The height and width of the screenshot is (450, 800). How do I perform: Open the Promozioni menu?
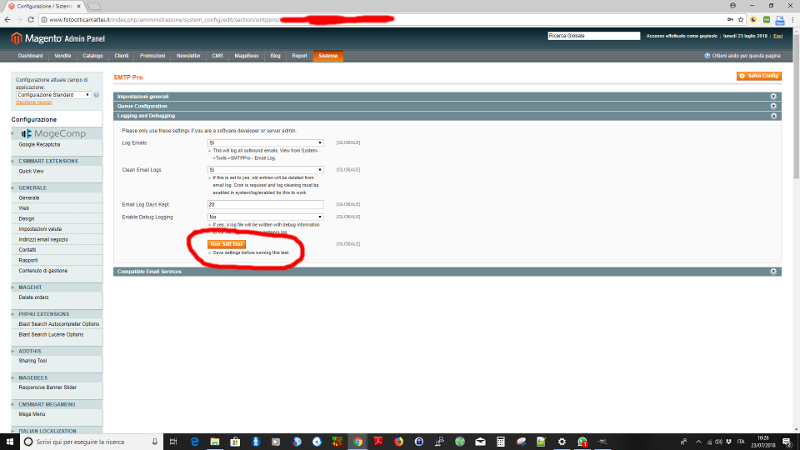point(153,56)
